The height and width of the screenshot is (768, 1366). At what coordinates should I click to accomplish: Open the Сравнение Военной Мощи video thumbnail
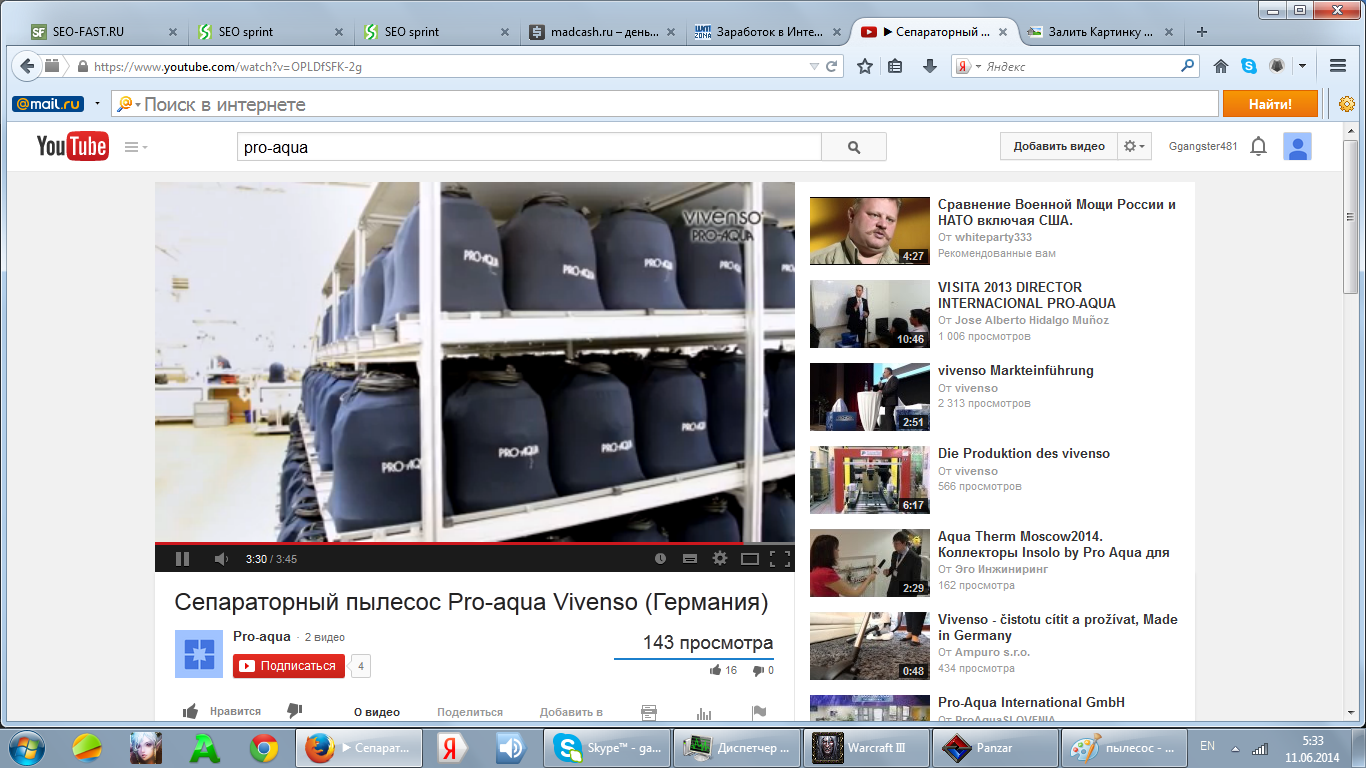coord(870,231)
